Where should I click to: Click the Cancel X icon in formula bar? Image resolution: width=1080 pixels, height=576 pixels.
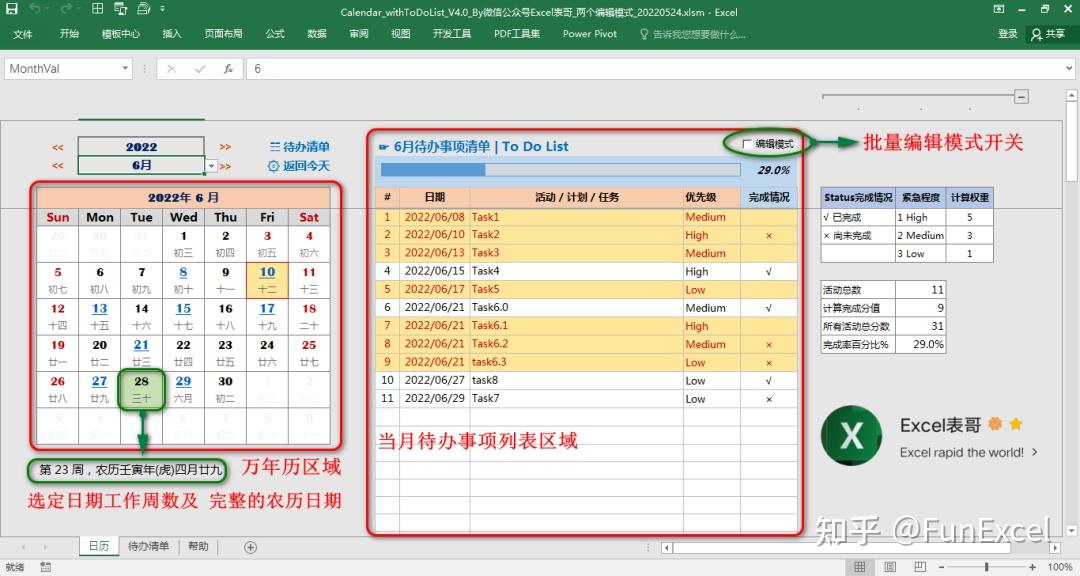coord(172,69)
